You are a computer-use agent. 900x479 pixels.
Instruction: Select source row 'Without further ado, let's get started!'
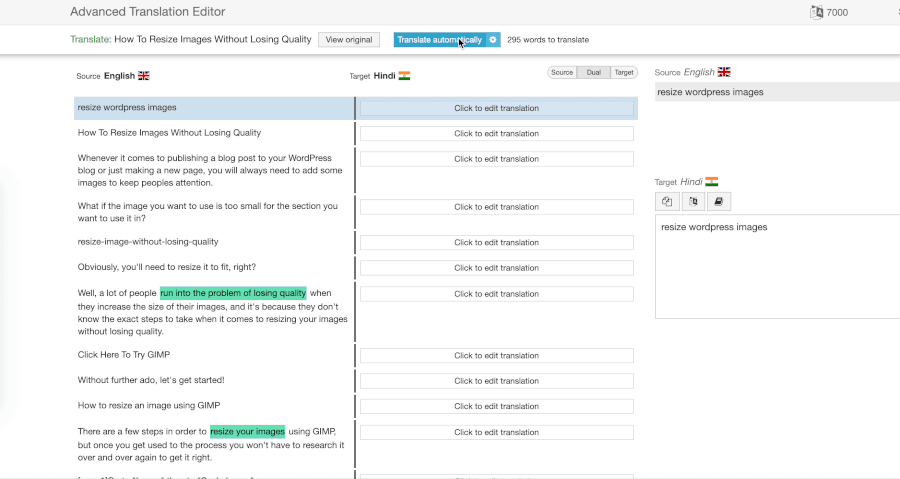click(x=151, y=380)
